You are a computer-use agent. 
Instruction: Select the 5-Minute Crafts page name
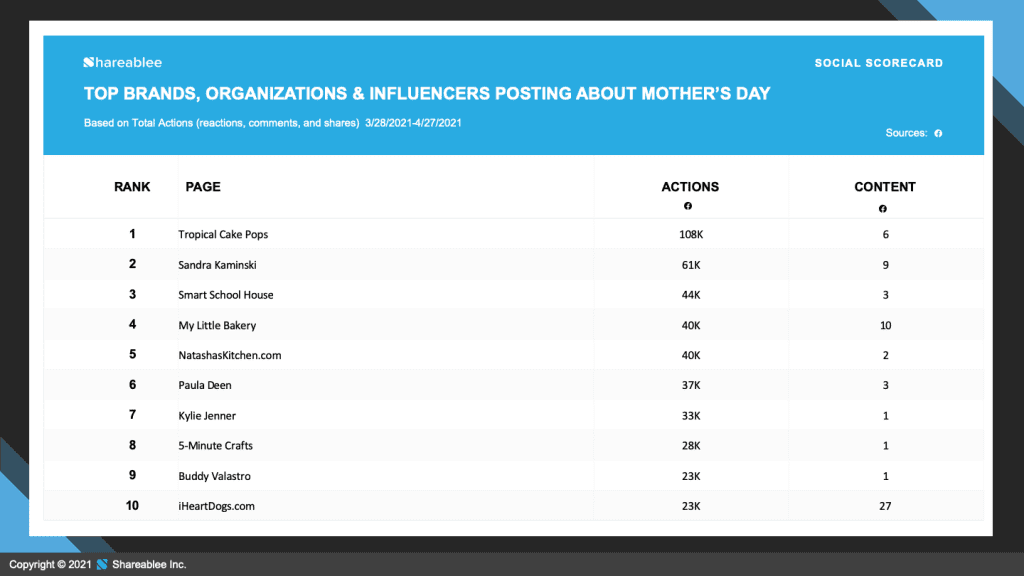coord(216,446)
